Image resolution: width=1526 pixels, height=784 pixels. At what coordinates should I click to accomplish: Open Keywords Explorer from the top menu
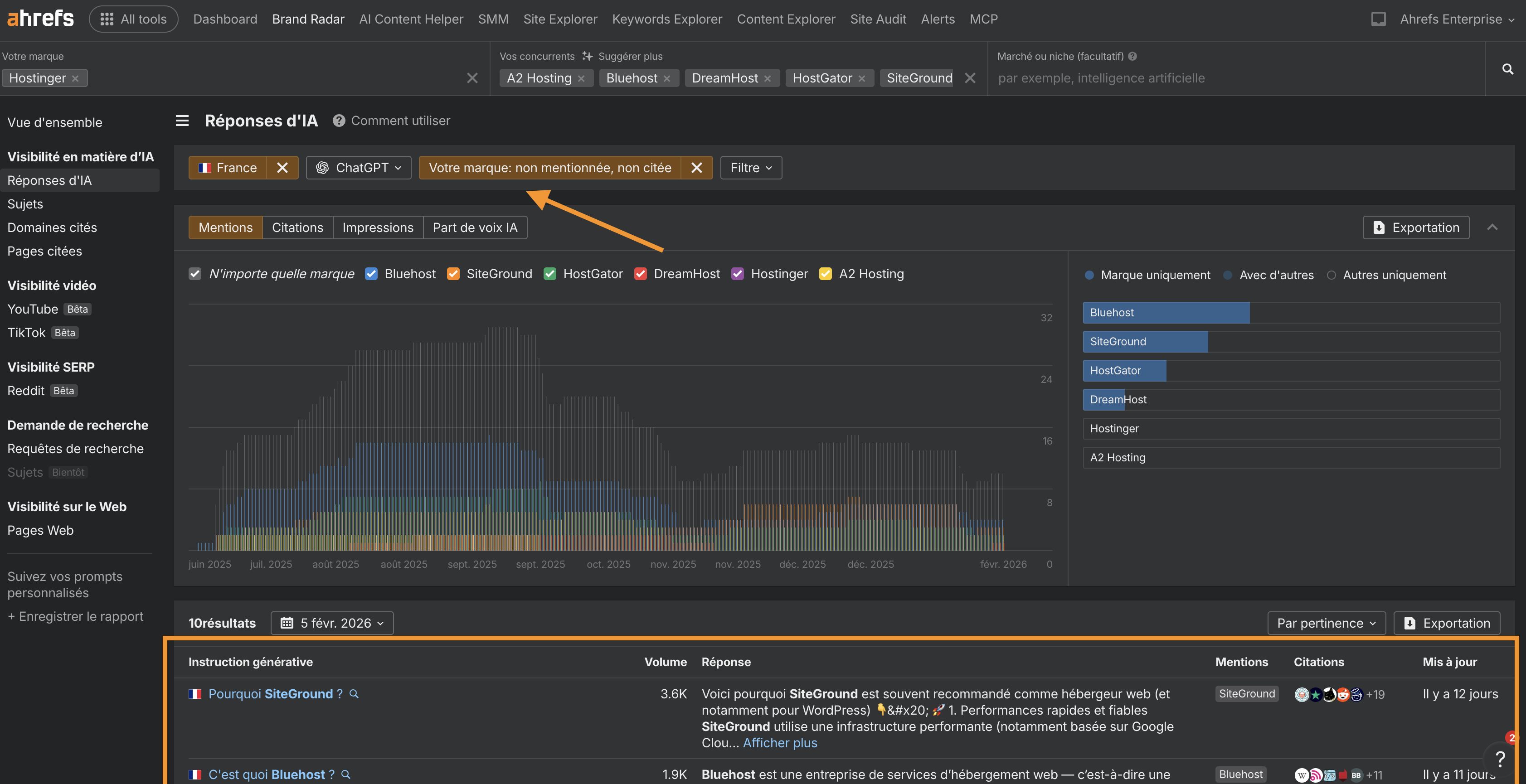[x=666, y=19]
